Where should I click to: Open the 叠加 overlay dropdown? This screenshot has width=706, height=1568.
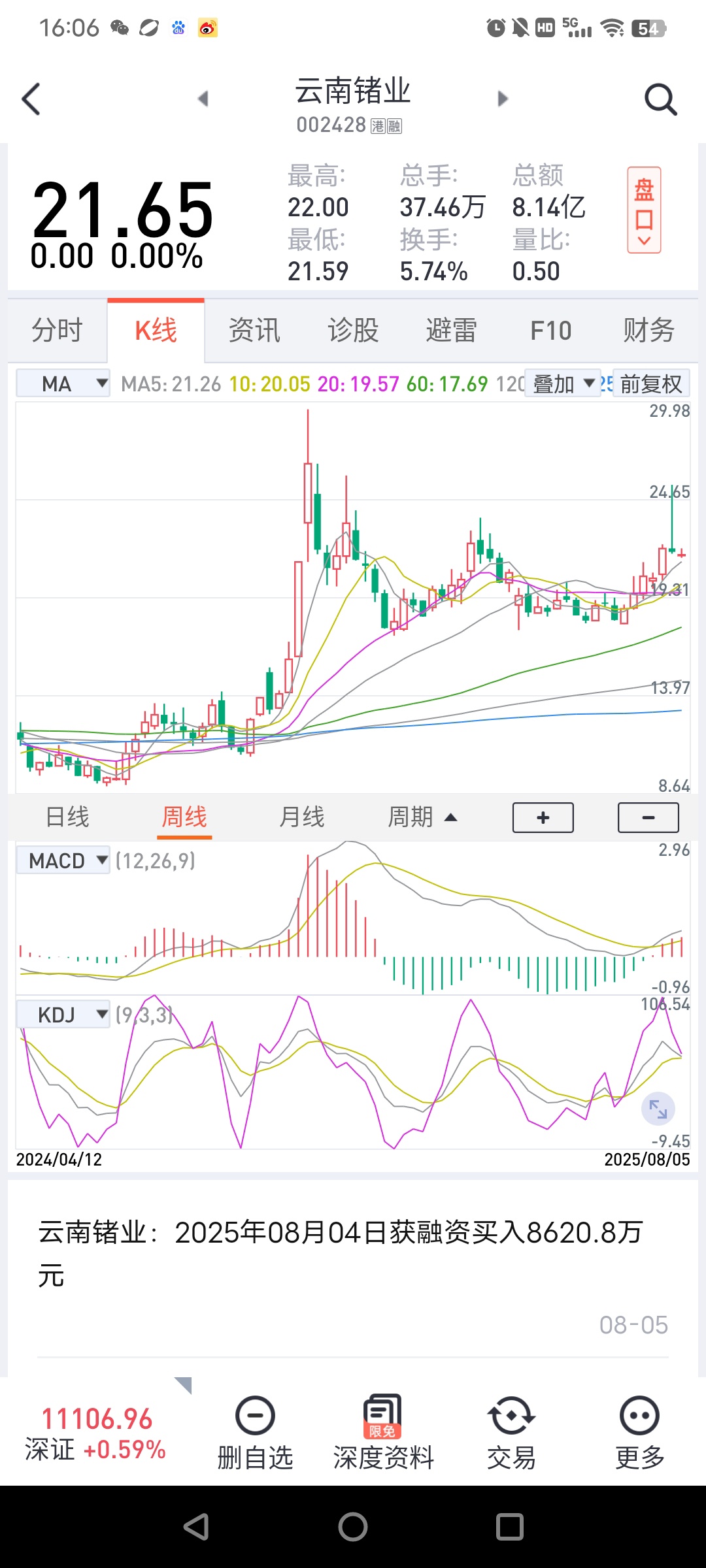point(563,384)
